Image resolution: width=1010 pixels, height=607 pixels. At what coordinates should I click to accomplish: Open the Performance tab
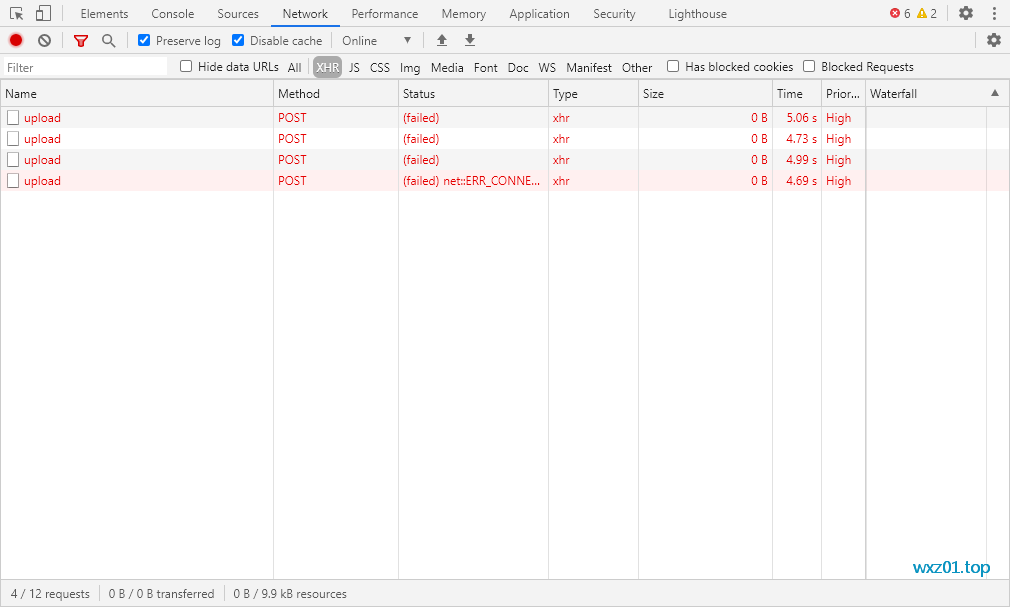click(385, 14)
